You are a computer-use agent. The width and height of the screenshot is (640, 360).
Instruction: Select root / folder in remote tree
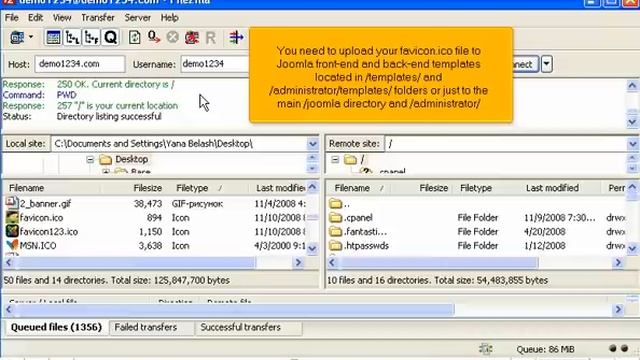(x=362, y=160)
